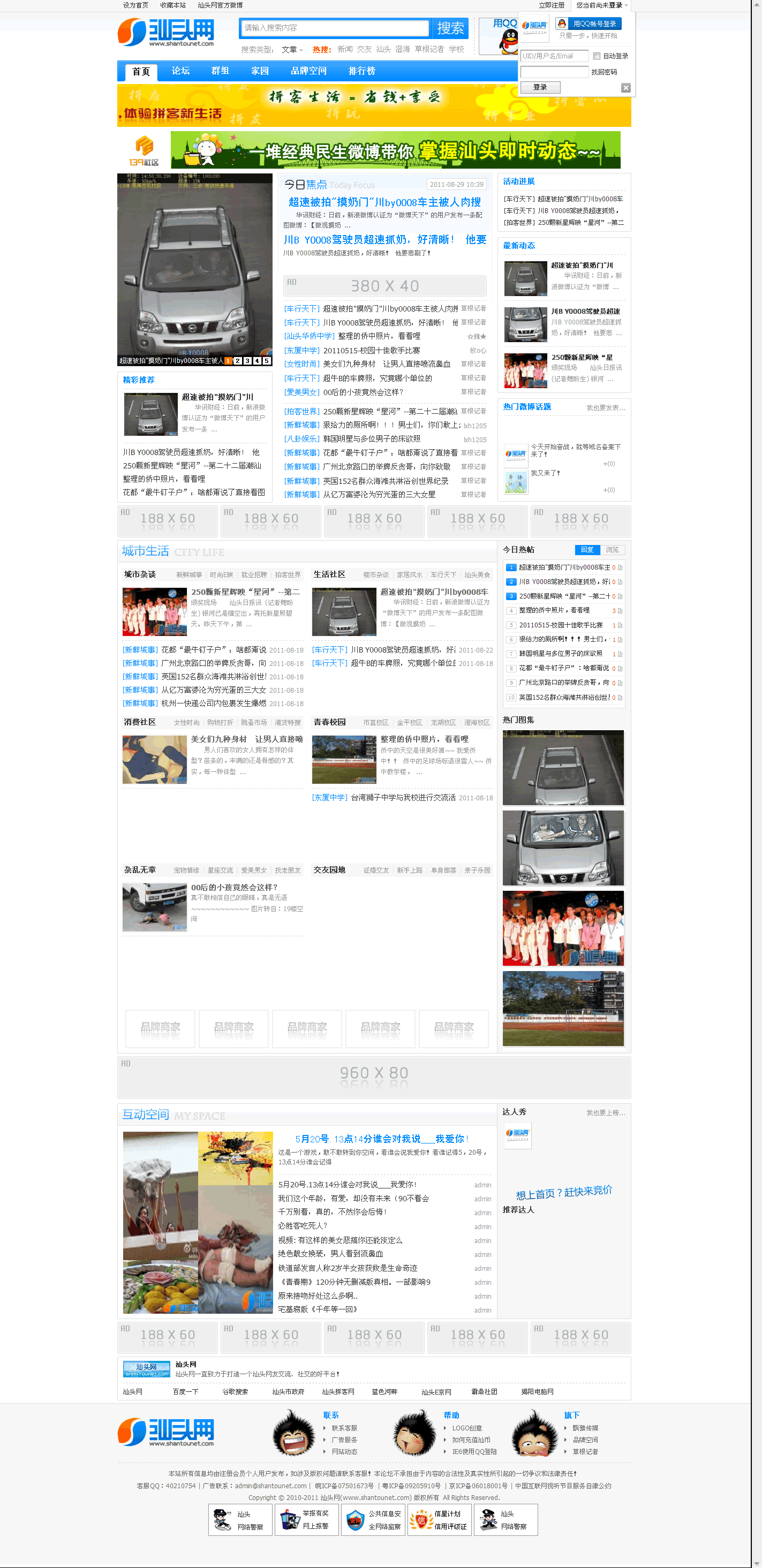Image resolution: width=762 pixels, height=1568 pixels.
Task: Open the 排行榜 navigation tab
Action: pyautogui.click(x=361, y=71)
